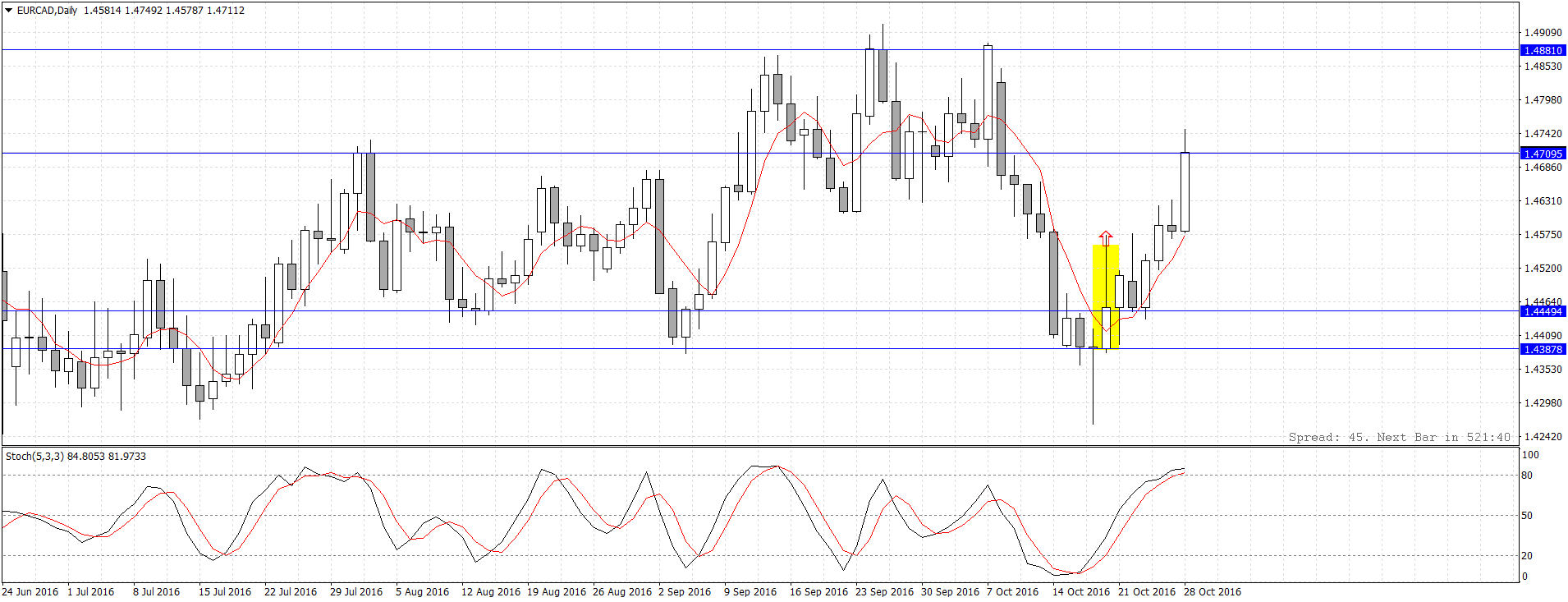Click the 15 Jul 2016 date label
Viewport: 1568px width, 602px height.
pyautogui.click(x=225, y=592)
